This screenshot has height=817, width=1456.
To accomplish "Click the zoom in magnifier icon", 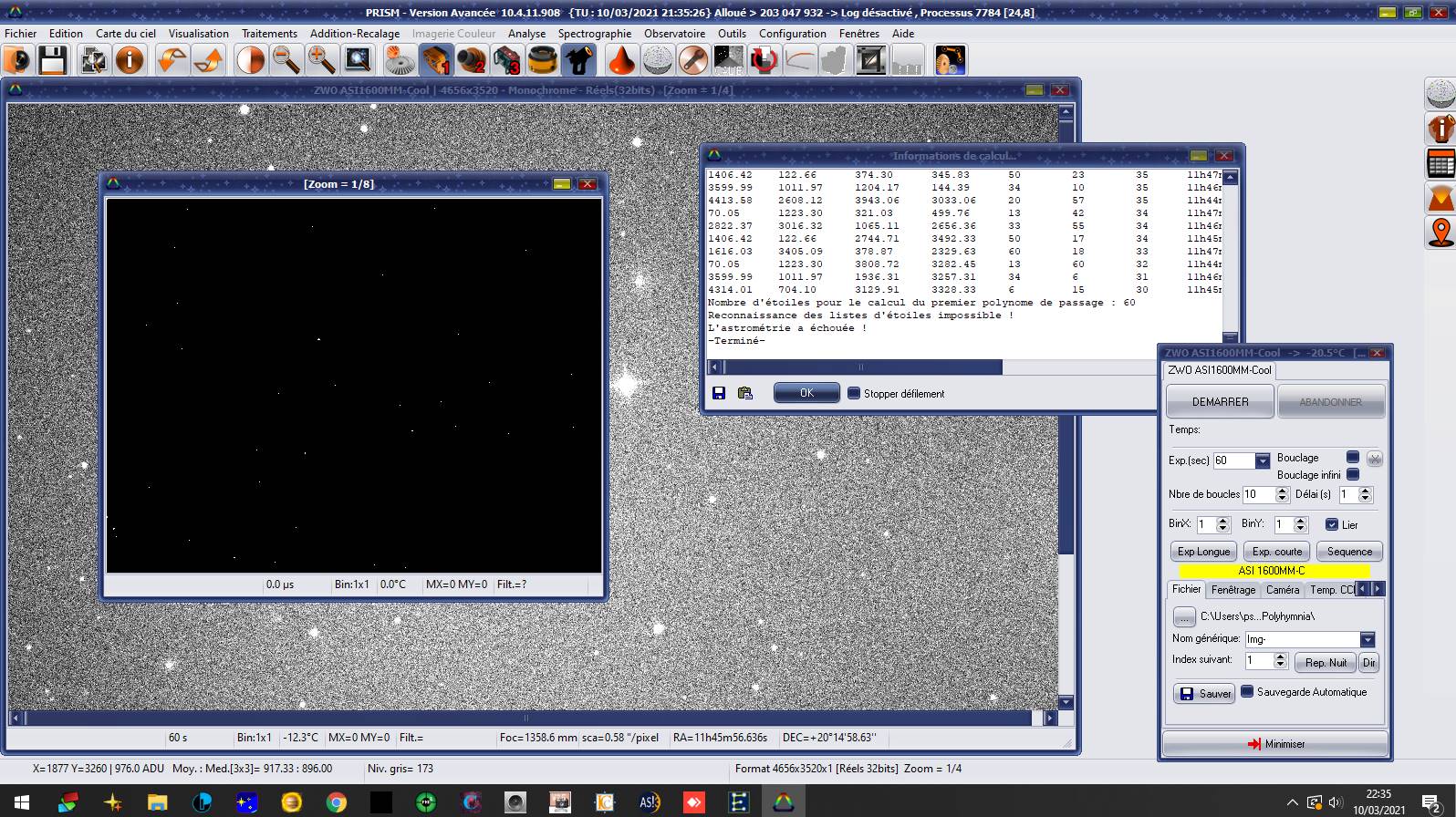I will click(321, 60).
